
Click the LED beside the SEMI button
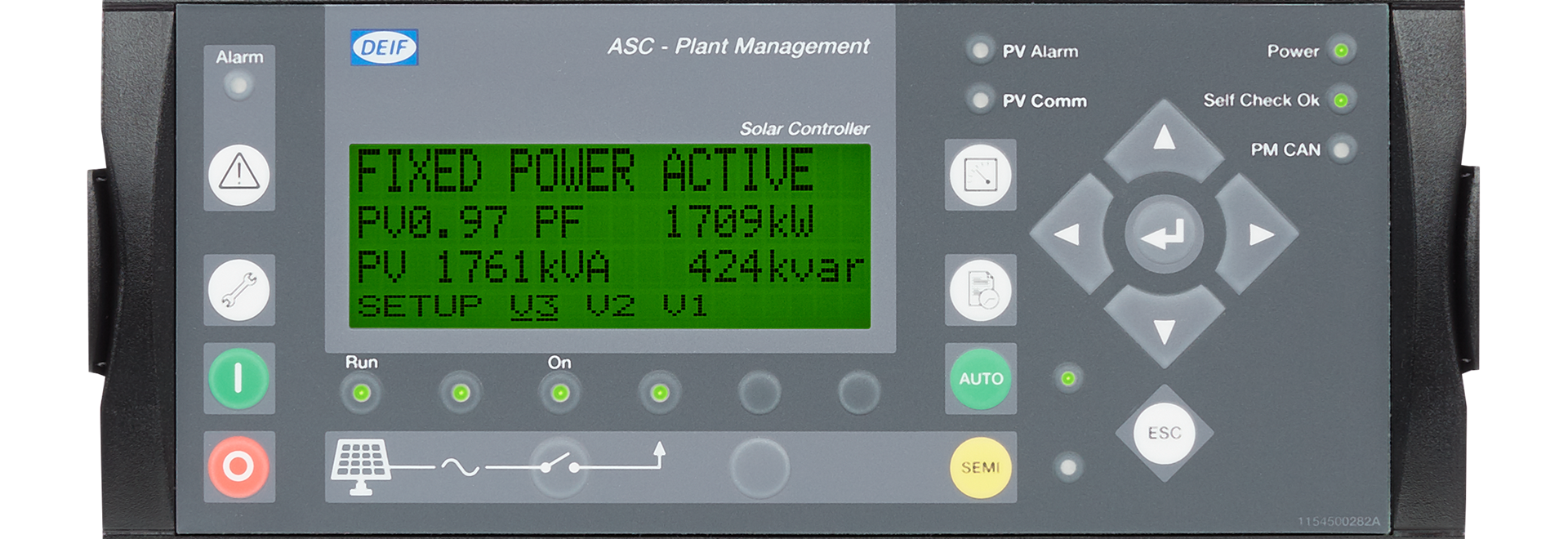coord(1068,467)
